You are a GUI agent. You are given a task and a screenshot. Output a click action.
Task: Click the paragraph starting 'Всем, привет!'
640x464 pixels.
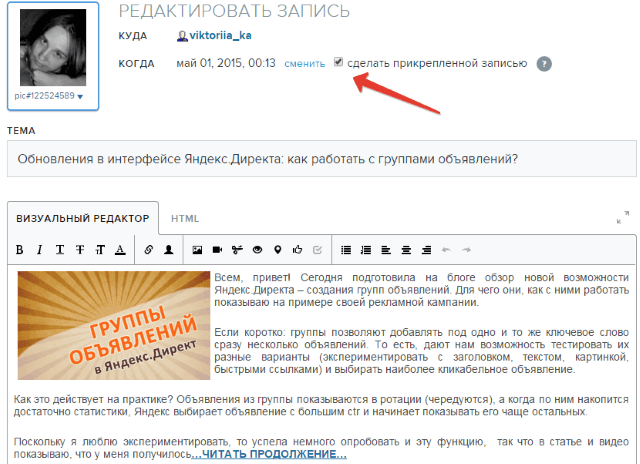(x=422, y=290)
